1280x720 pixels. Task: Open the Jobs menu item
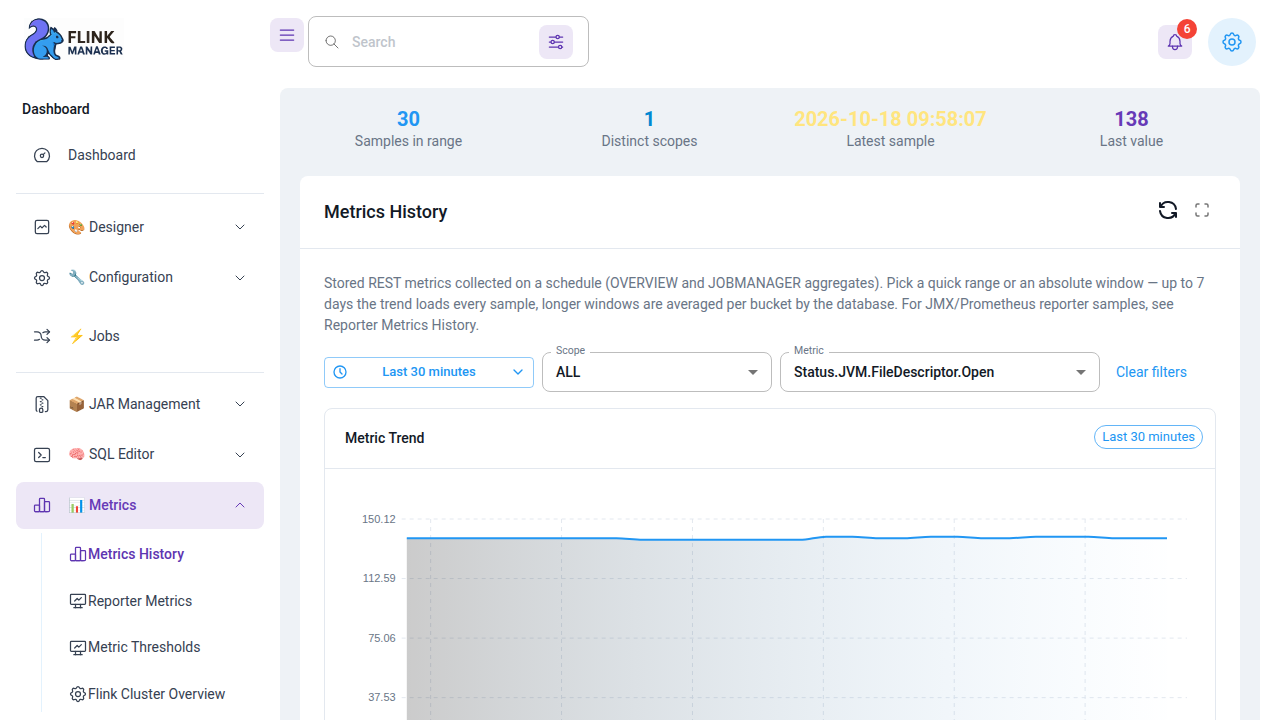pos(140,336)
